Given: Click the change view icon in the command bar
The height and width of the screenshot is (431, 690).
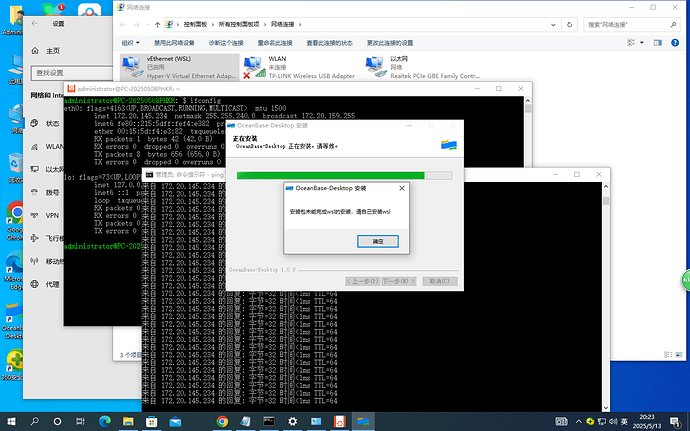Looking at the screenshot, I should click(x=631, y=42).
